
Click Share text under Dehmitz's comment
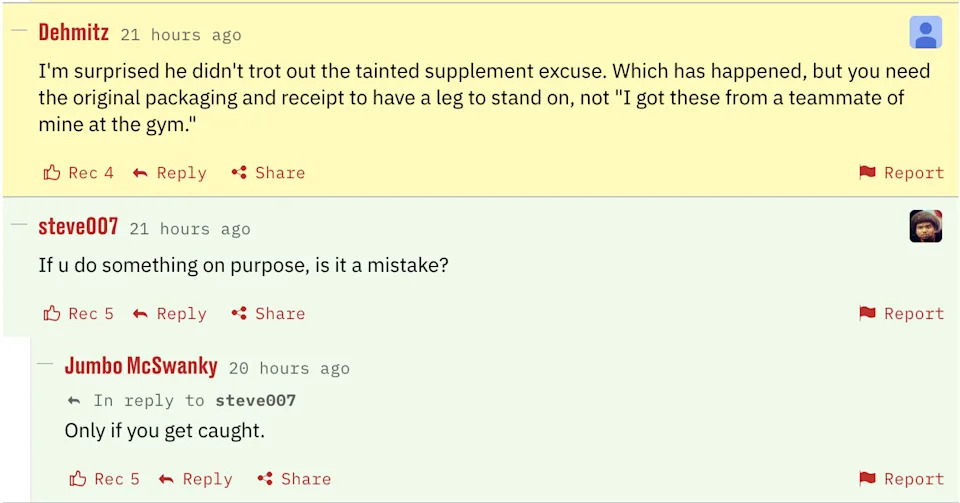(280, 173)
